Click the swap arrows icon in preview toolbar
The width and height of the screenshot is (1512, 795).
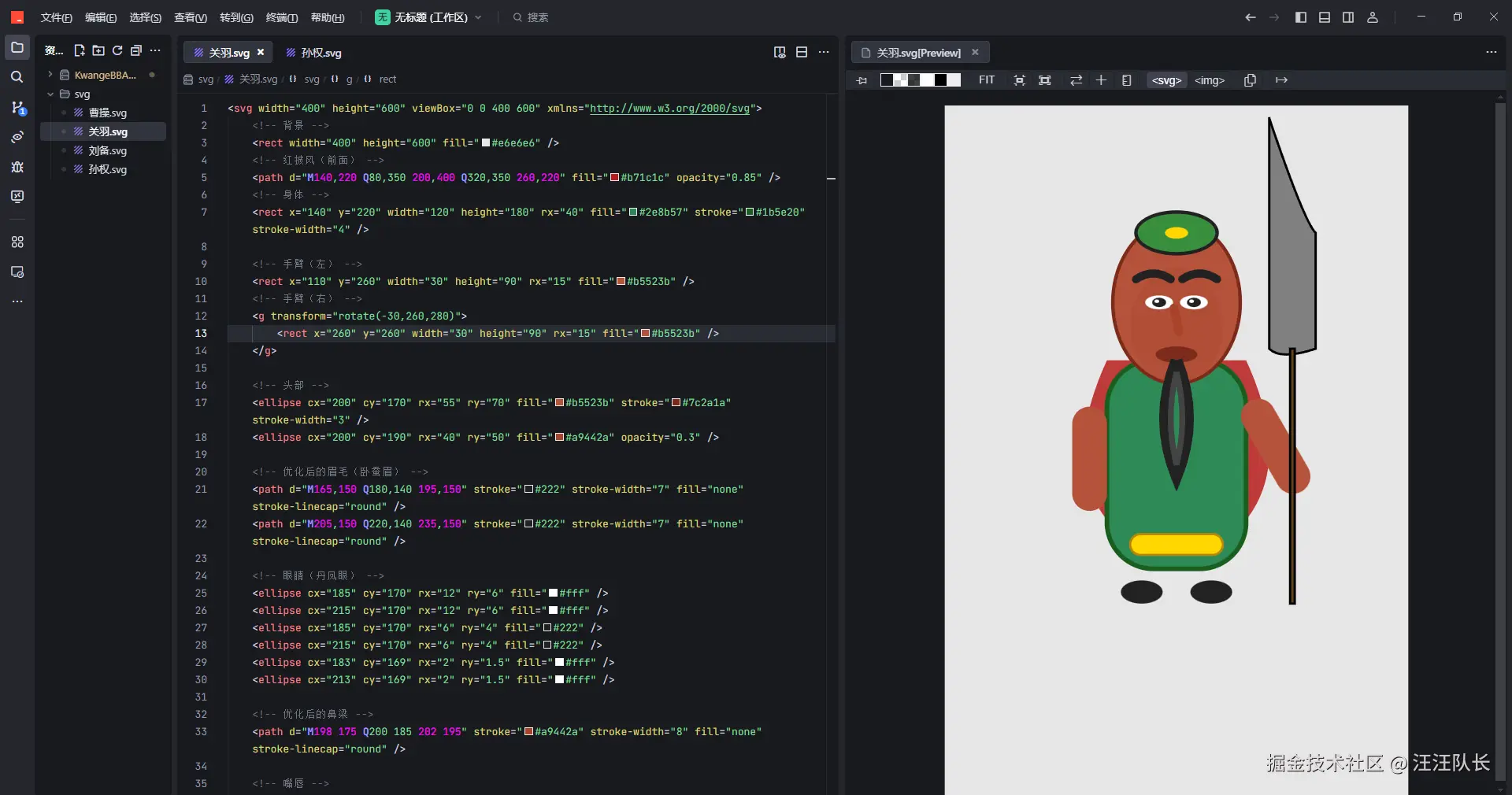1077,80
